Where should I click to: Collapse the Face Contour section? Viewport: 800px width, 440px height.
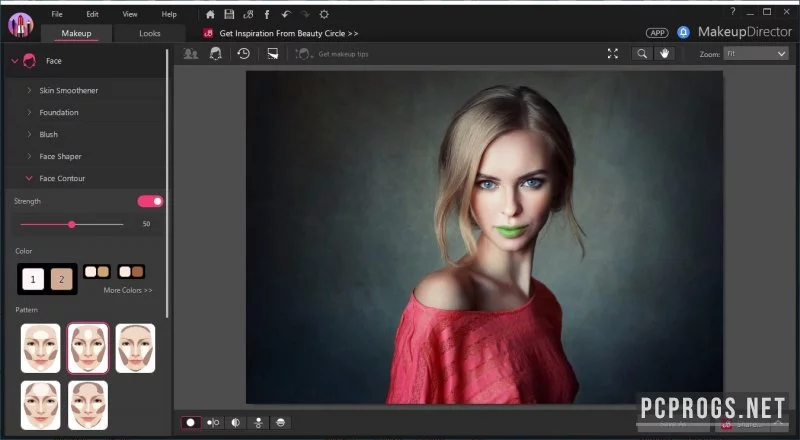pos(29,178)
